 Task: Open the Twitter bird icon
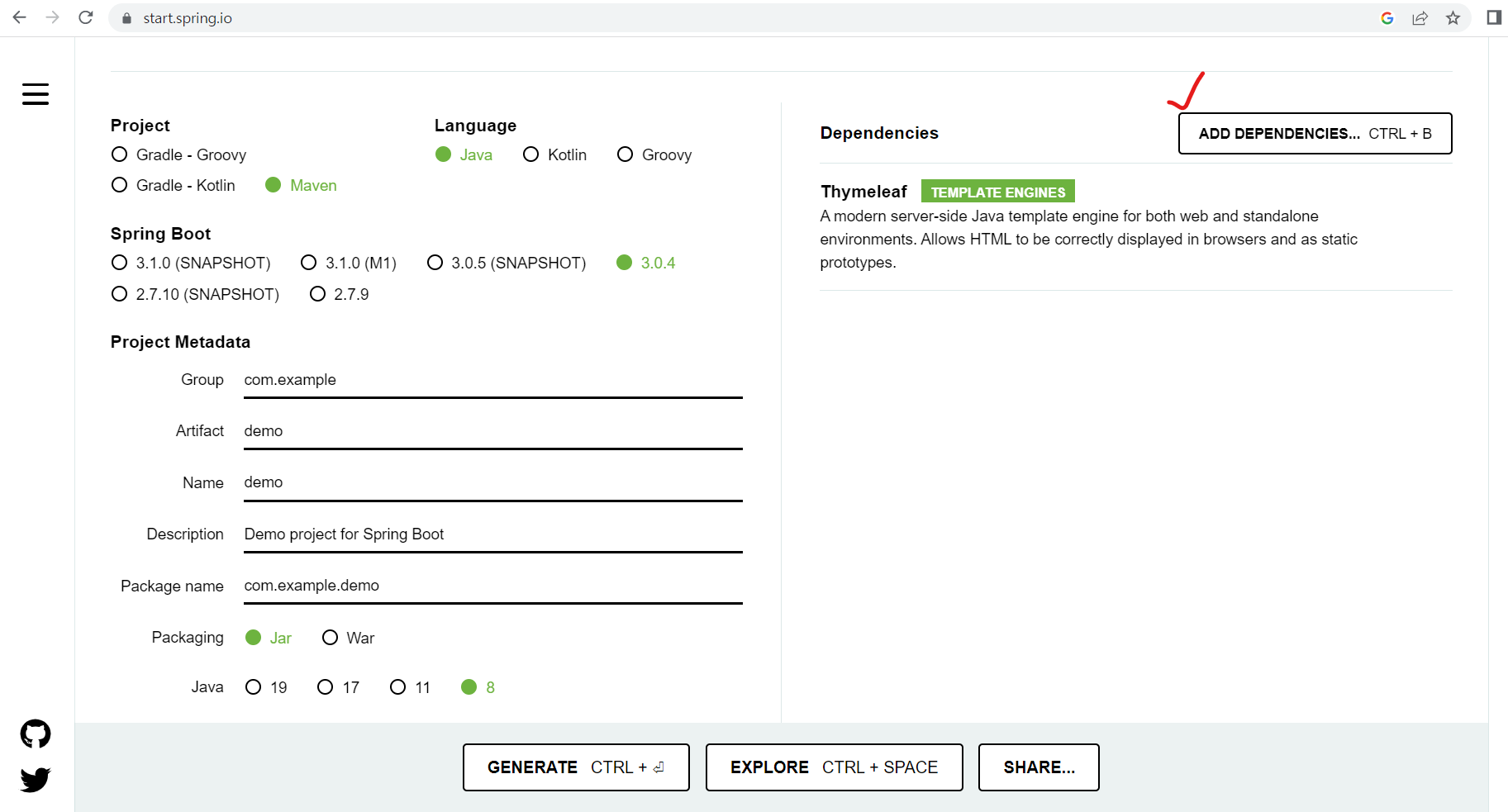click(x=36, y=779)
